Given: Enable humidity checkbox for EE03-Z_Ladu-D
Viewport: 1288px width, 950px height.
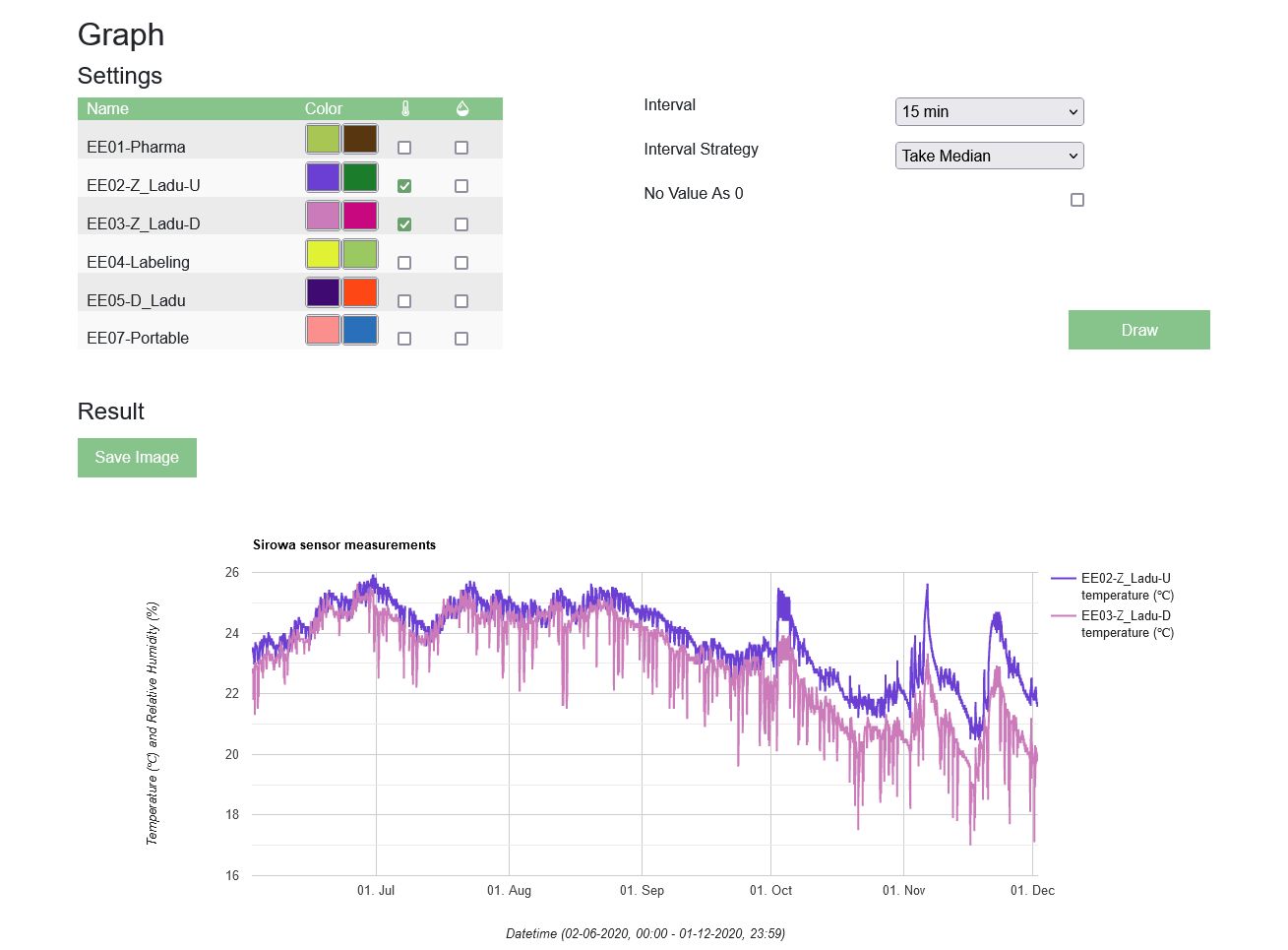Looking at the screenshot, I should click(x=461, y=224).
